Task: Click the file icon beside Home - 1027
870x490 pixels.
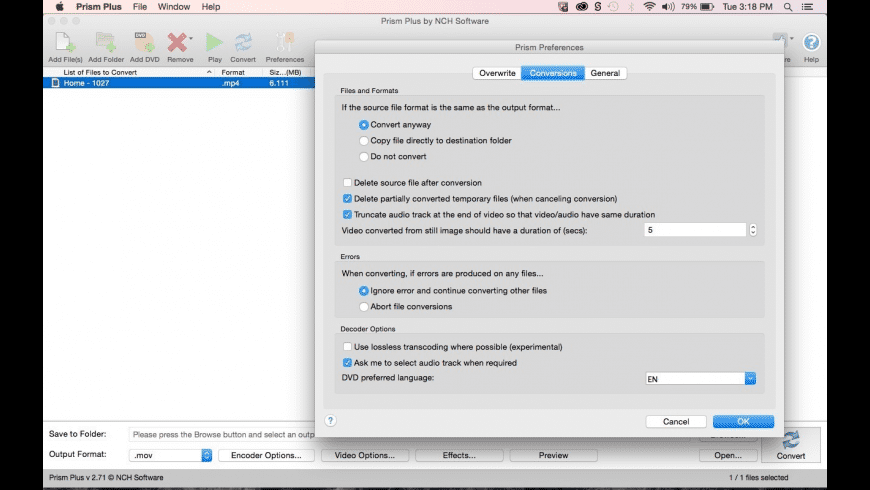Action: coord(55,83)
